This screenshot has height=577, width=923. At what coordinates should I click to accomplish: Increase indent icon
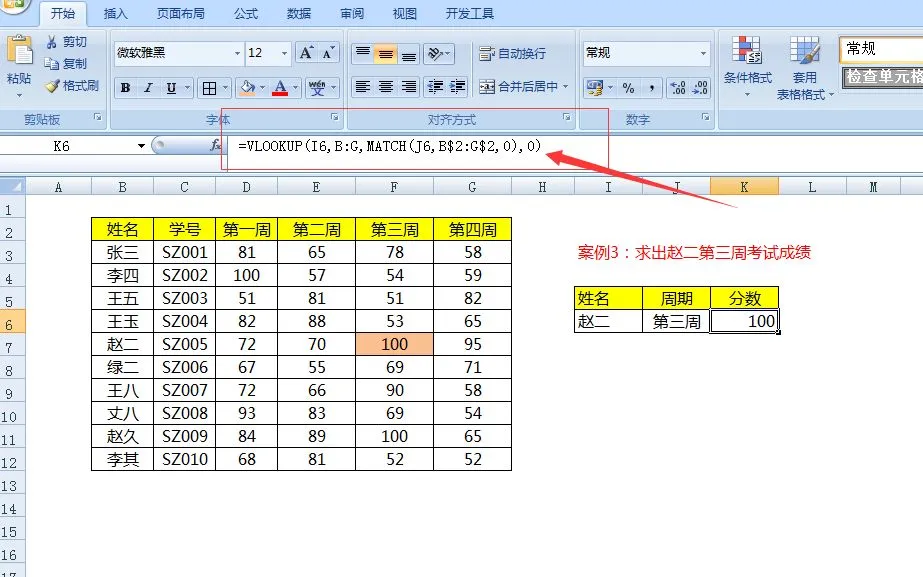457,87
